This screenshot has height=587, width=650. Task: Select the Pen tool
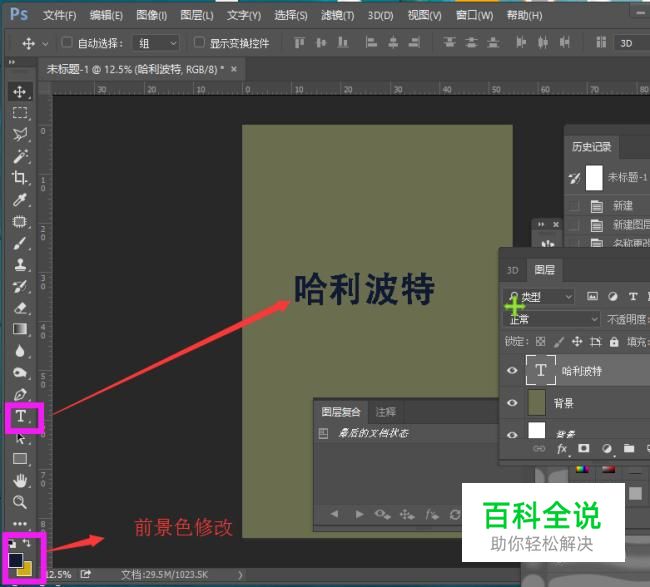pos(19,394)
